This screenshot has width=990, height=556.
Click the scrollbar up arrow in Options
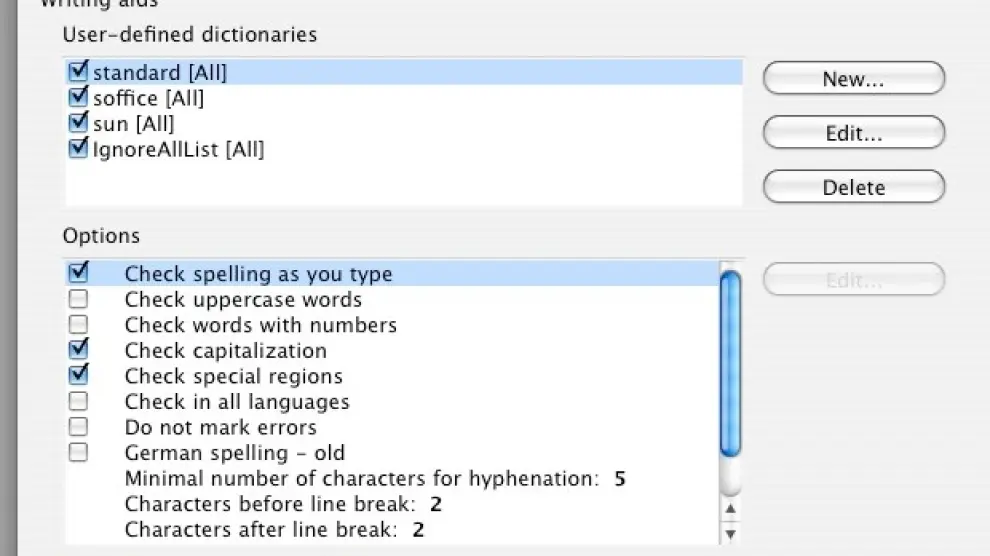point(731,510)
